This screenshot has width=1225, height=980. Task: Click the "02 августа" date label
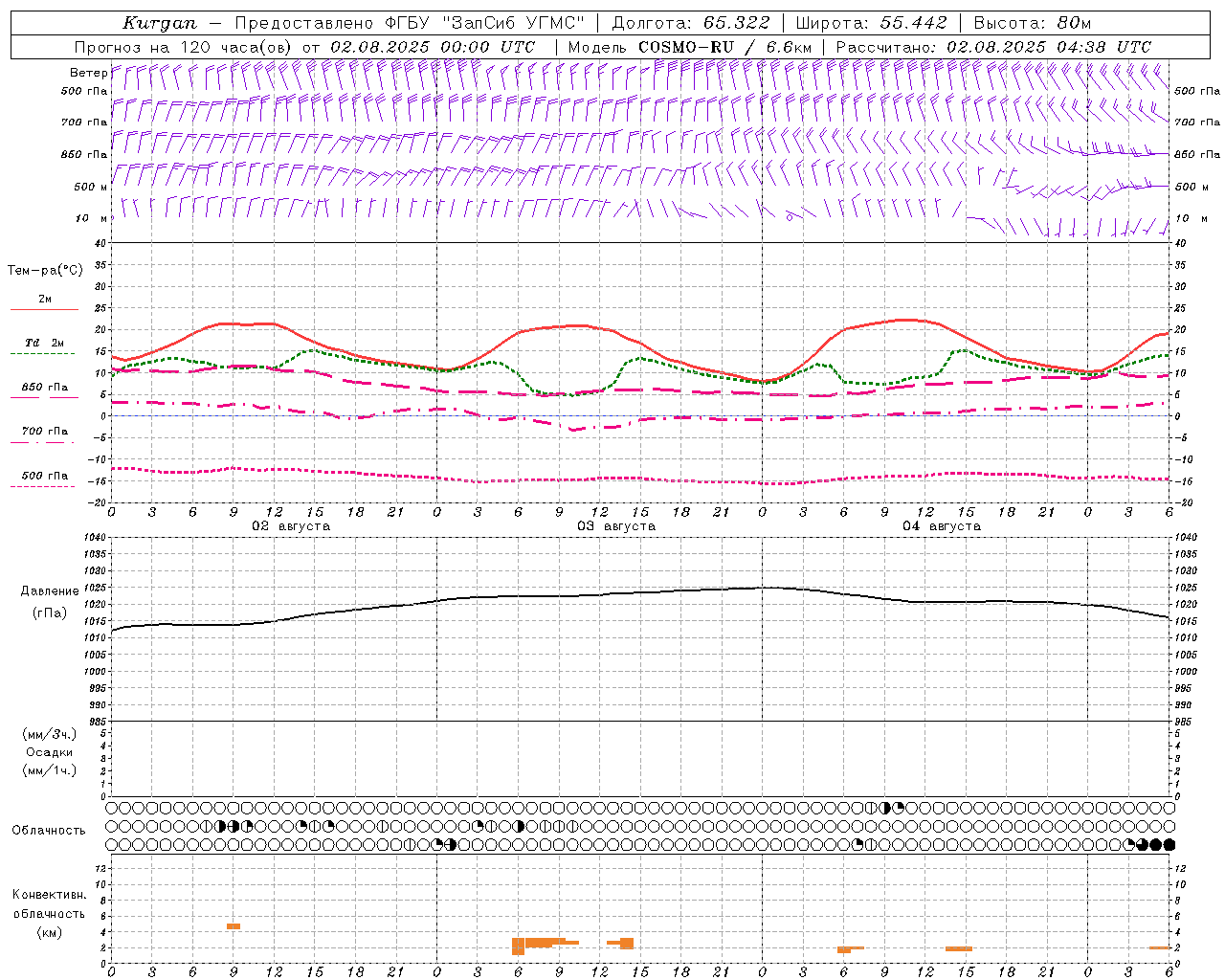coord(291,525)
